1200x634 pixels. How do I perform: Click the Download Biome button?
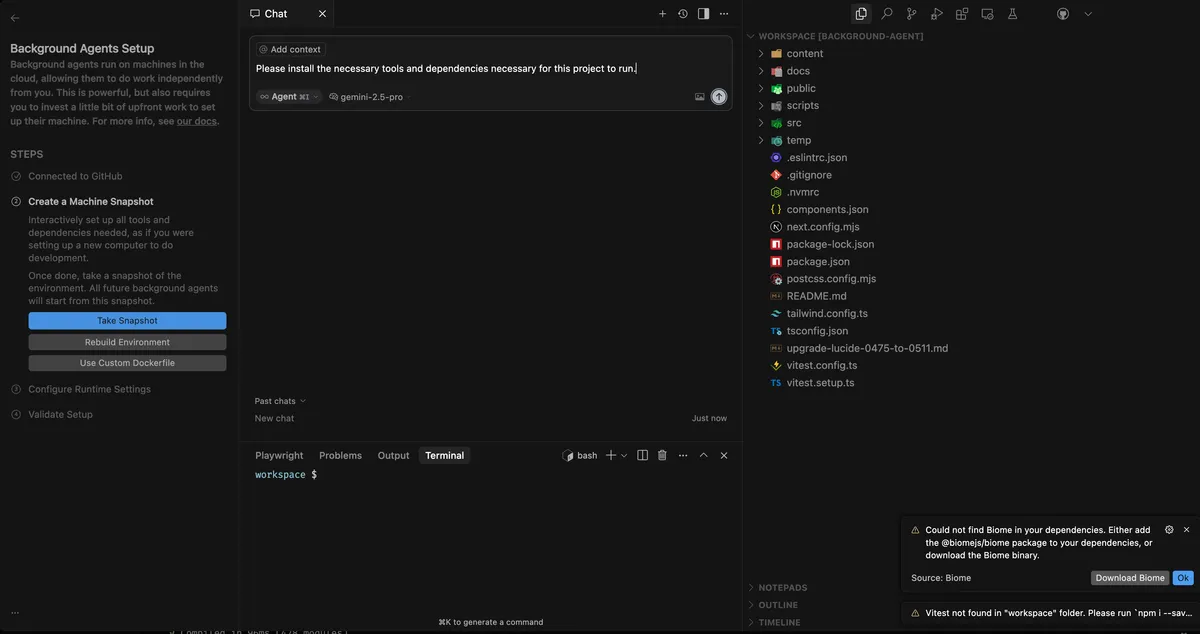point(1129,578)
